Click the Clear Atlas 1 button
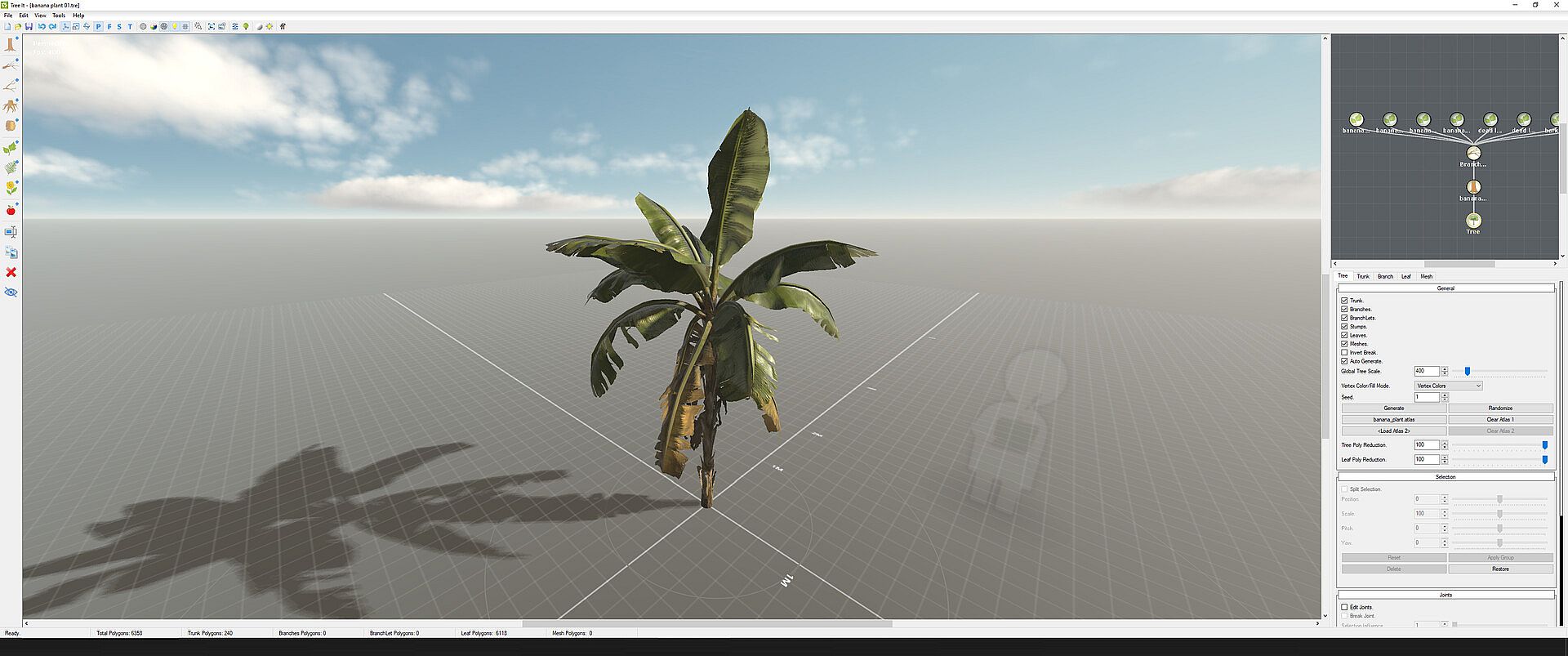 point(1500,419)
